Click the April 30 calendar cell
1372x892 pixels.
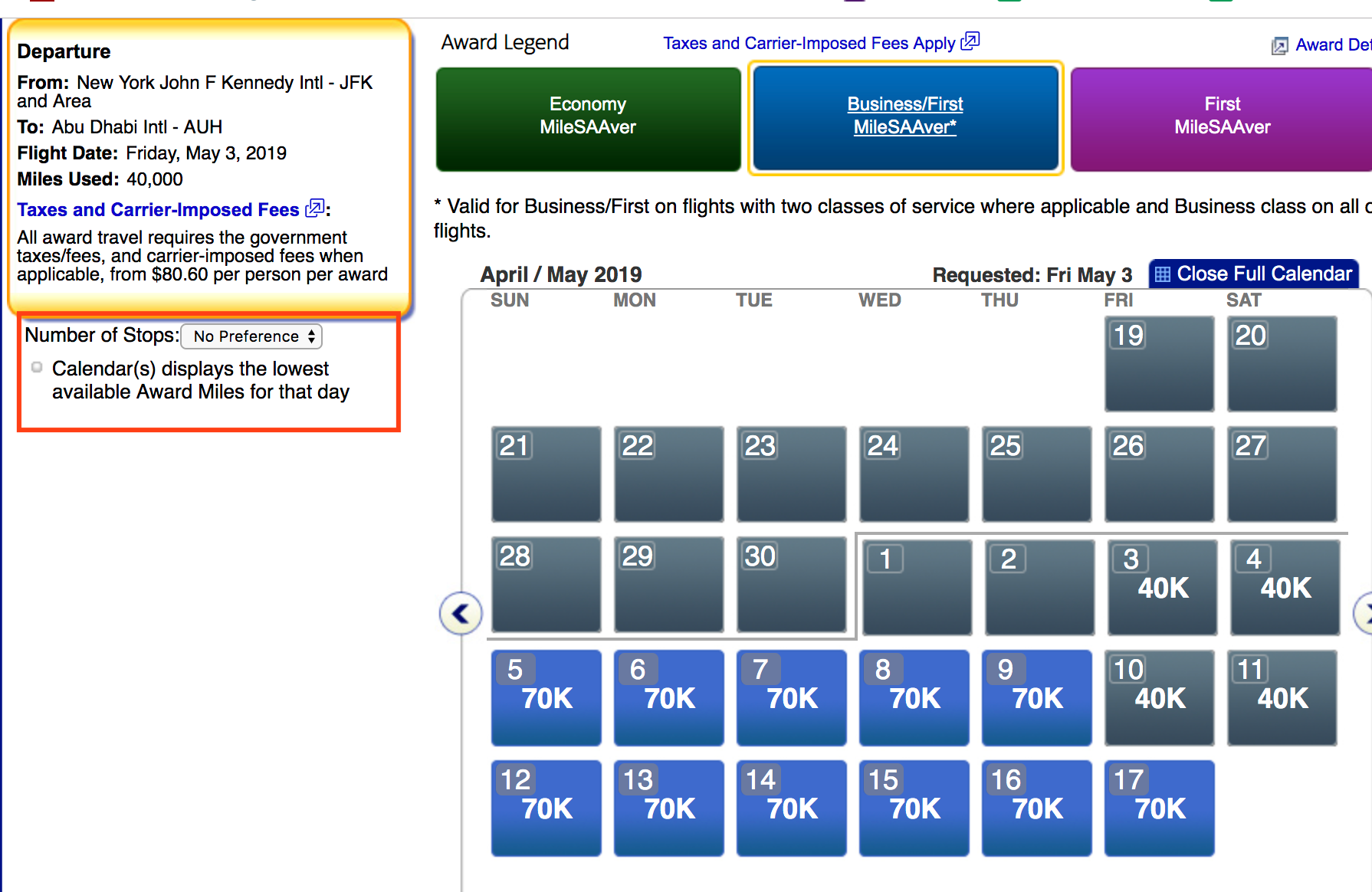(x=792, y=585)
